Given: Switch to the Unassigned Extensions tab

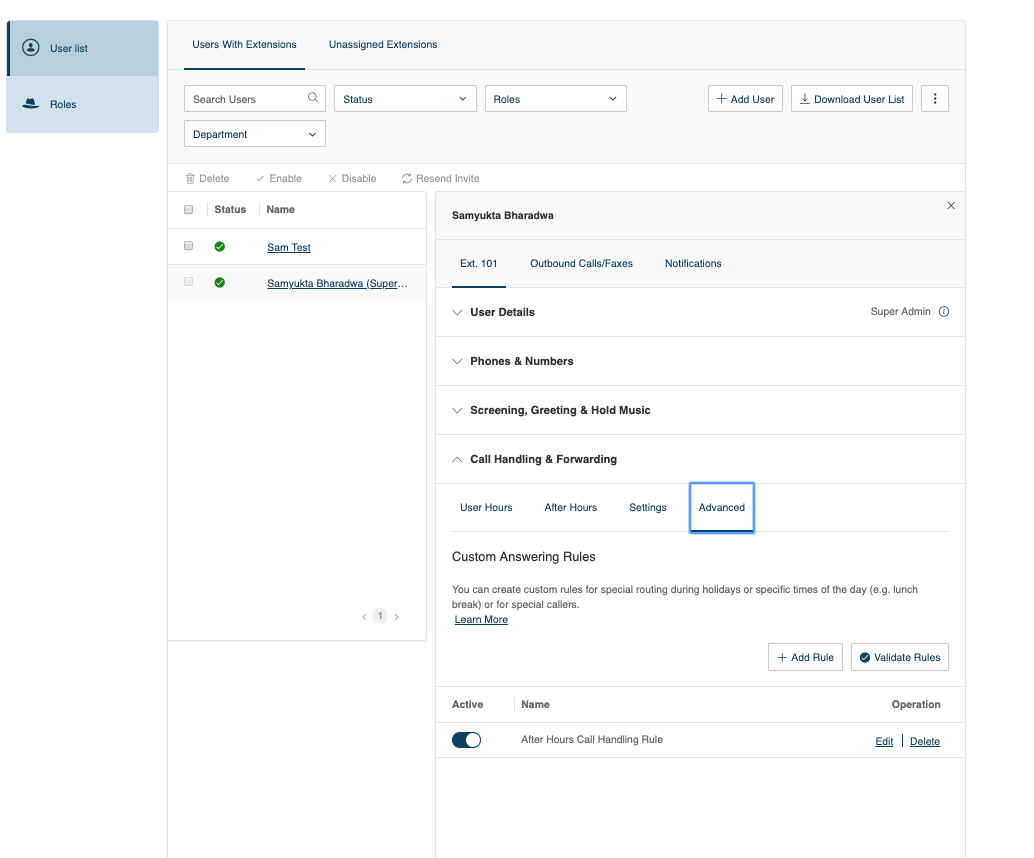Looking at the screenshot, I should click(x=383, y=44).
